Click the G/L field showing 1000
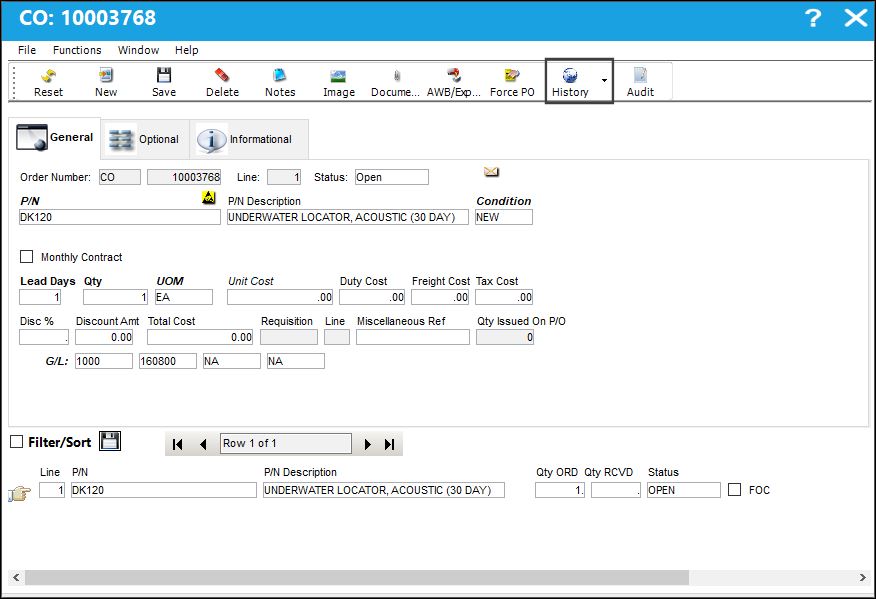The height and width of the screenshot is (599, 876). [x=104, y=361]
